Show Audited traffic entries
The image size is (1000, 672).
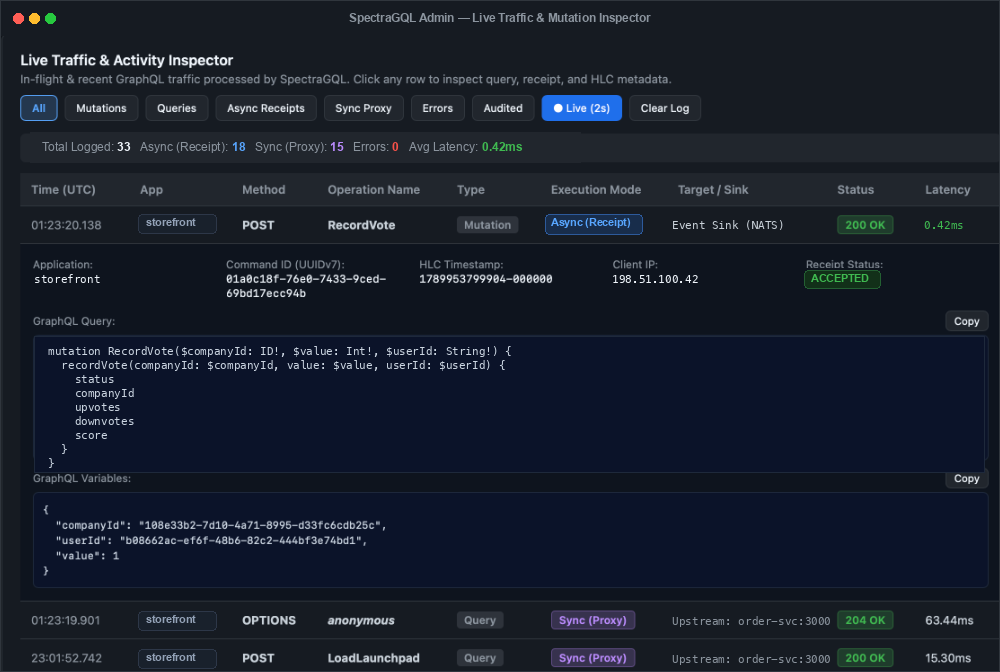[503, 108]
